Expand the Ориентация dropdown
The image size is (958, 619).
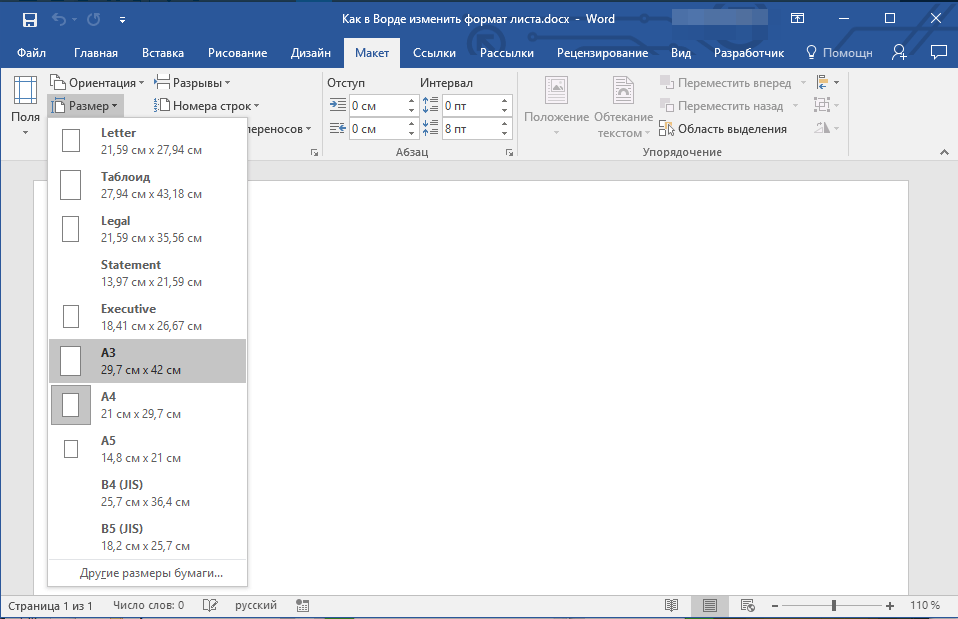point(97,82)
